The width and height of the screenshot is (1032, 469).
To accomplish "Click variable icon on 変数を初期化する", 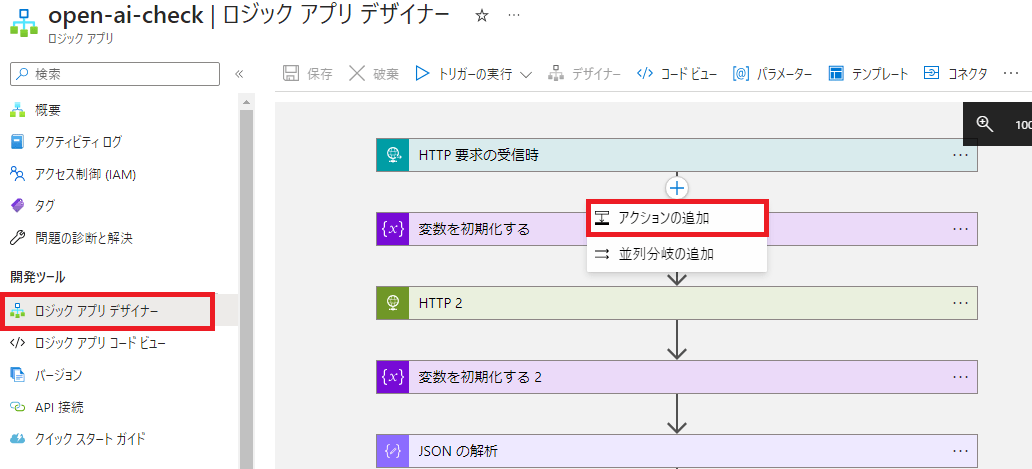I will (393, 229).
